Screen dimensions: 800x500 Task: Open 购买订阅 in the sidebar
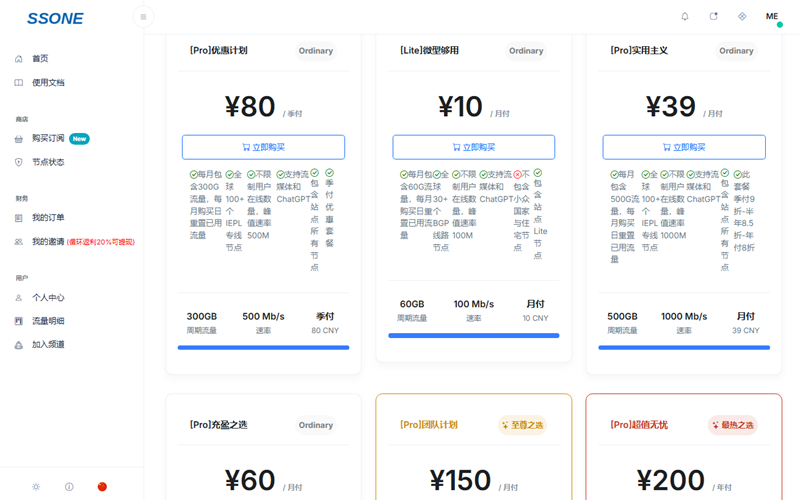pyautogui.click(x=48, y=139)
